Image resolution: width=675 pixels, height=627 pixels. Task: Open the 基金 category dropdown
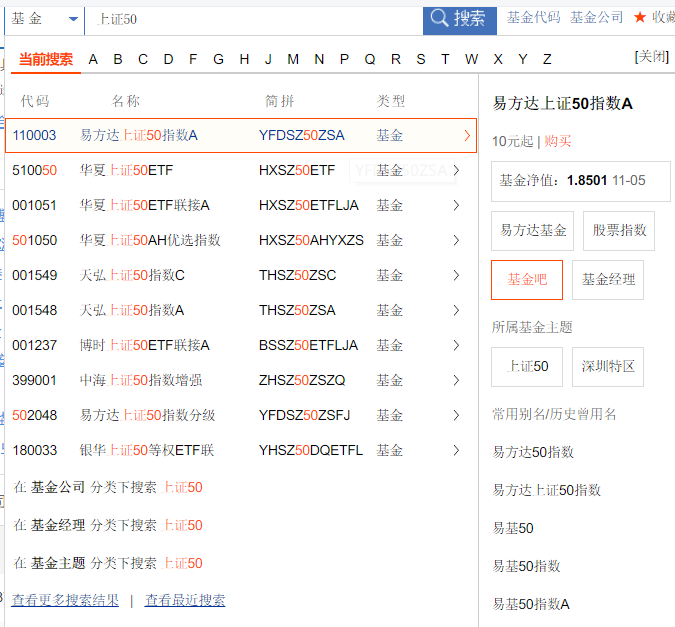(x=44, y=19)
